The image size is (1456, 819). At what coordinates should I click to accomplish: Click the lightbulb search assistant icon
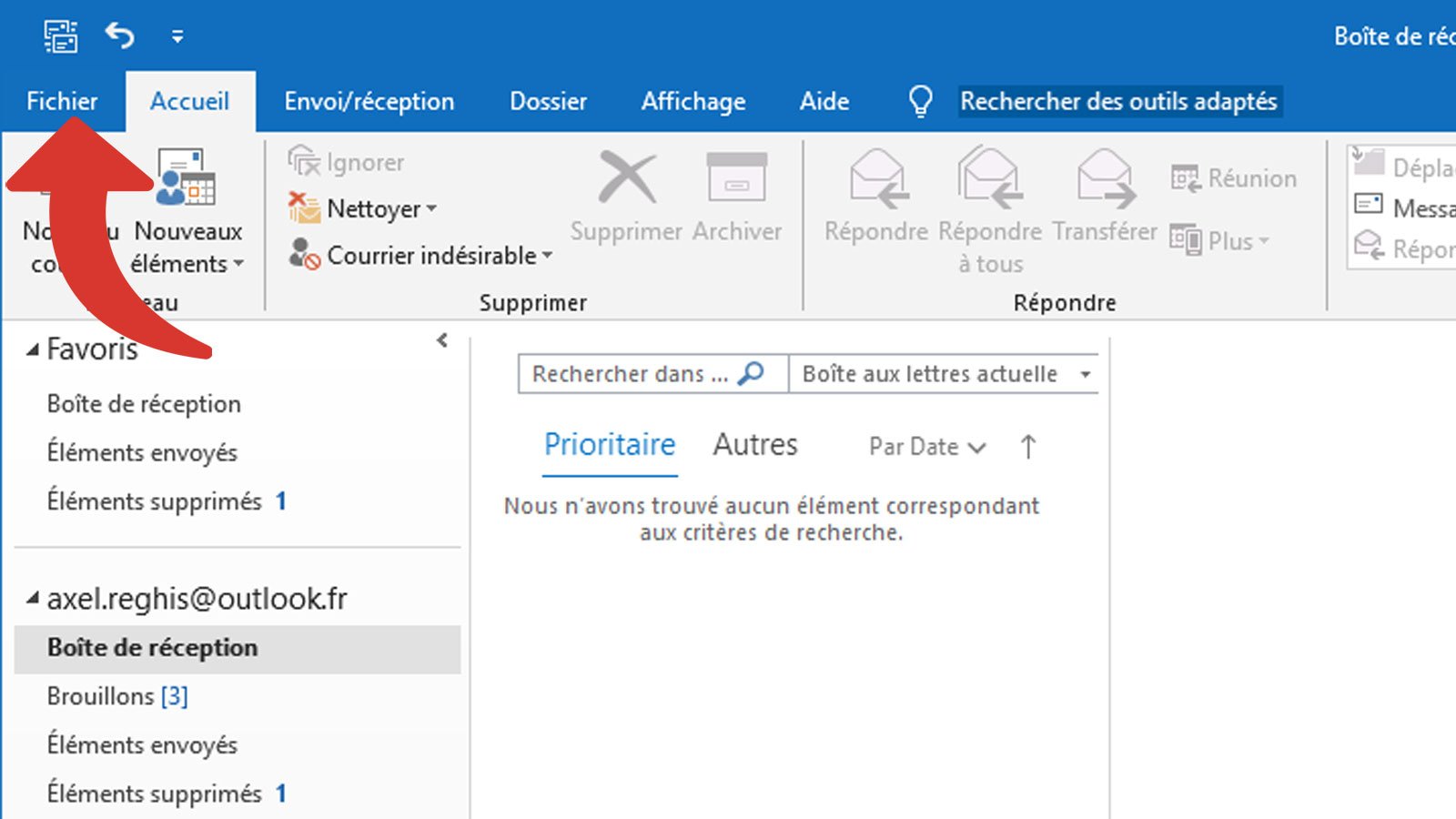922,101
